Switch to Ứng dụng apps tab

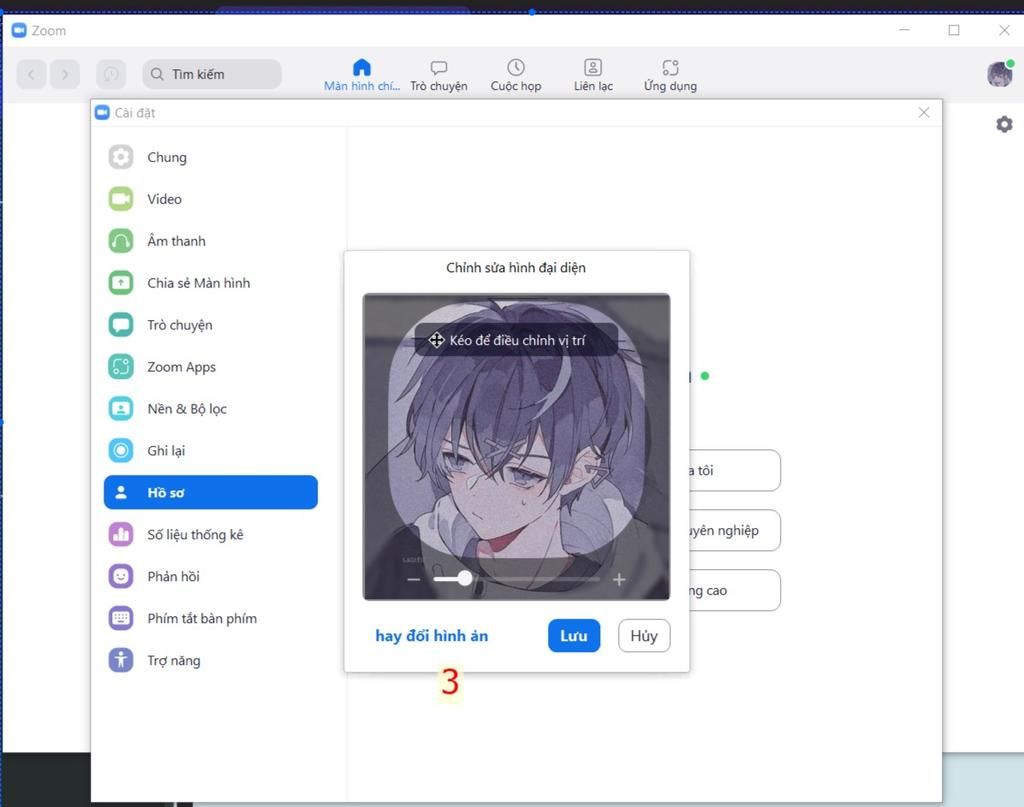(670, 75)
